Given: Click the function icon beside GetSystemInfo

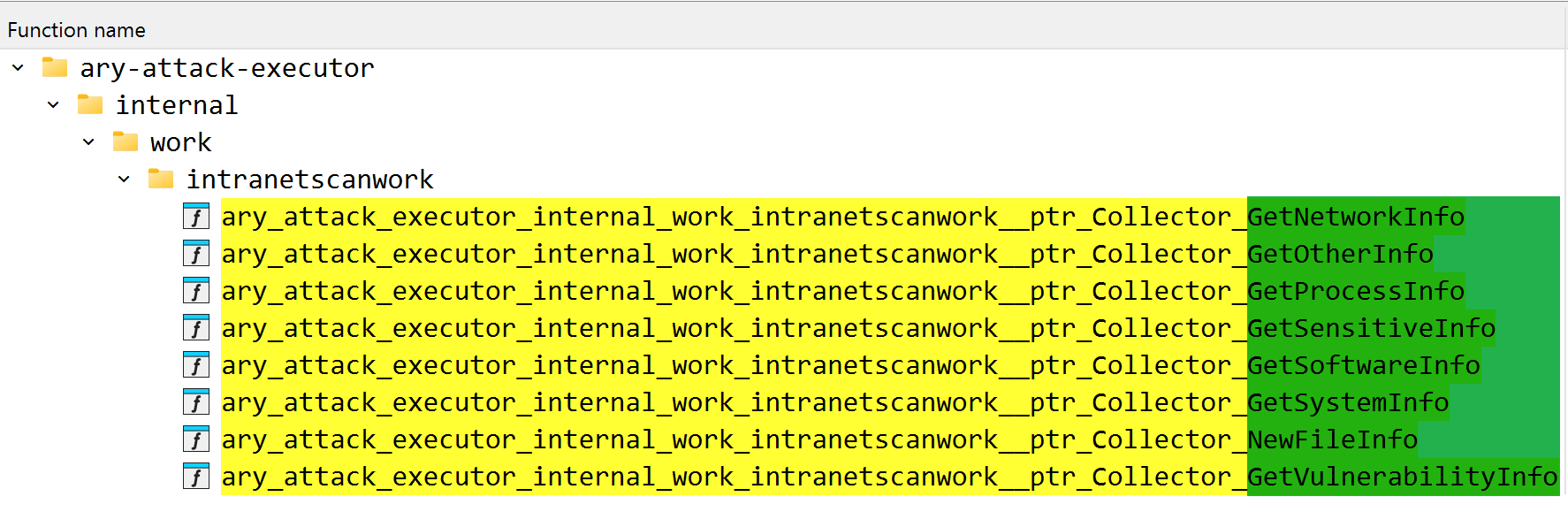Looking at the screenshot, I should click(195, 402).
